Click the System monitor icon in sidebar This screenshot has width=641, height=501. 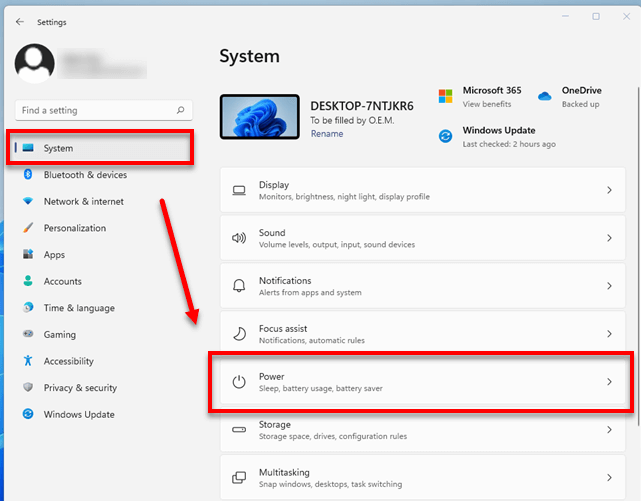click(x=28, y=148)
